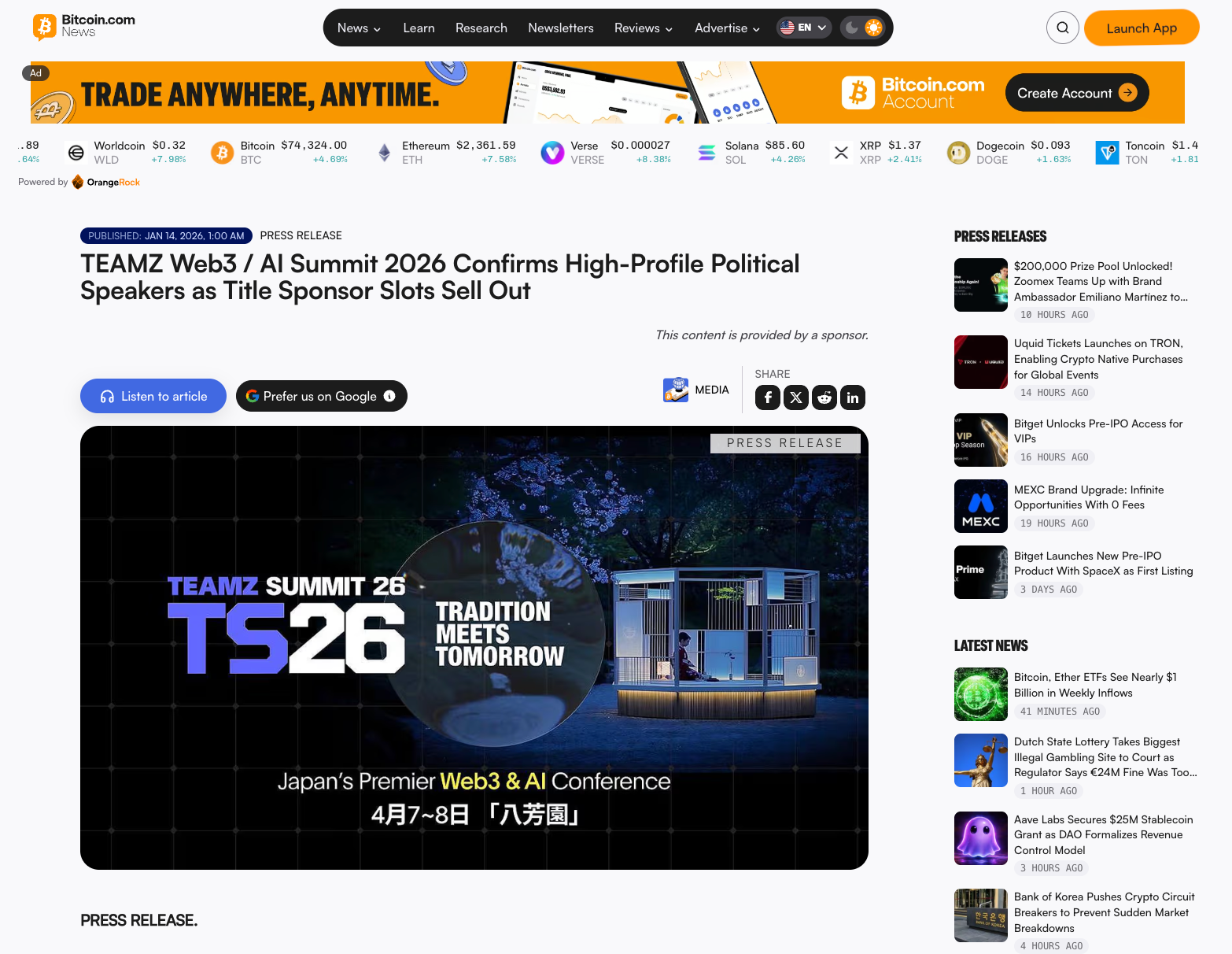Open Bank of Korea Circuit Breakers article
Image resolution: width=1232 pixels, height=954 pixels.
[x=1104, y=912]
